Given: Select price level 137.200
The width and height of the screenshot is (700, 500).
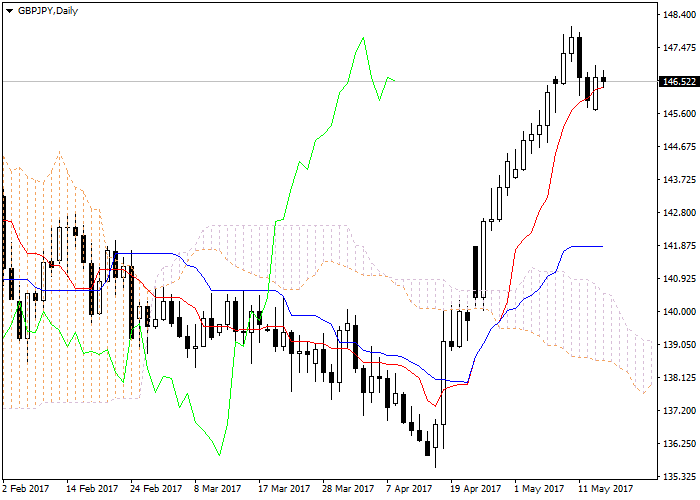Looking at the screenshot, I should [679, 411].
